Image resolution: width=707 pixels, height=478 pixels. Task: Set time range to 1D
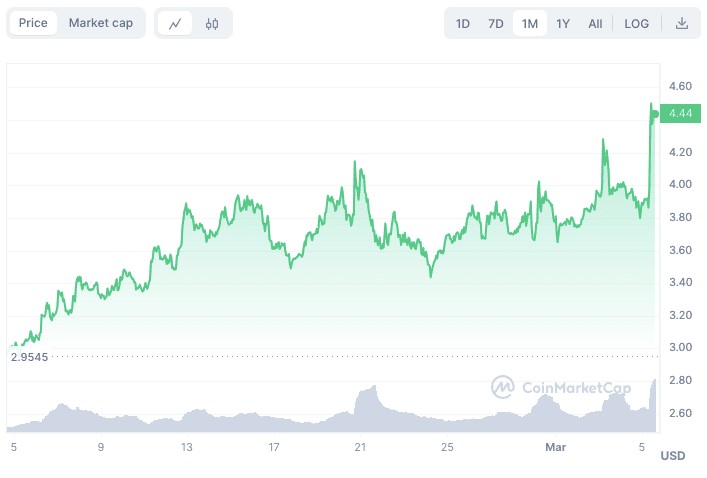point(463,23)
